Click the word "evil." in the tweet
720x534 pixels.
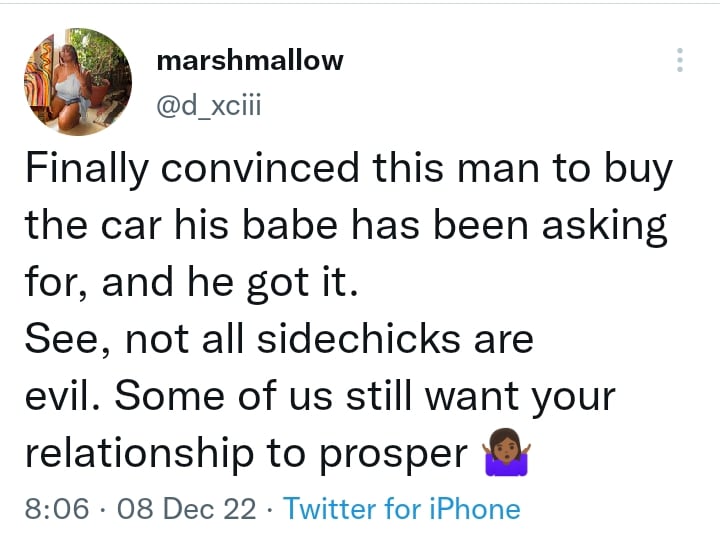click(61, 396)
